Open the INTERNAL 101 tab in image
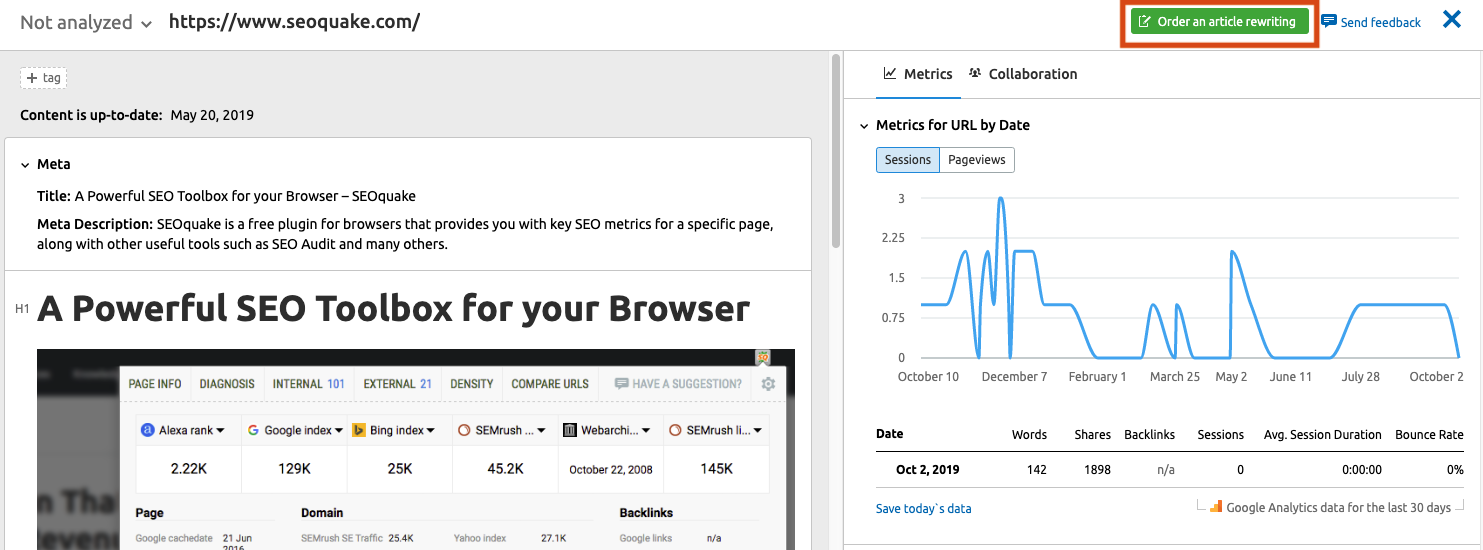Viewport: 1483px width, 550px height. coord(309,384)
